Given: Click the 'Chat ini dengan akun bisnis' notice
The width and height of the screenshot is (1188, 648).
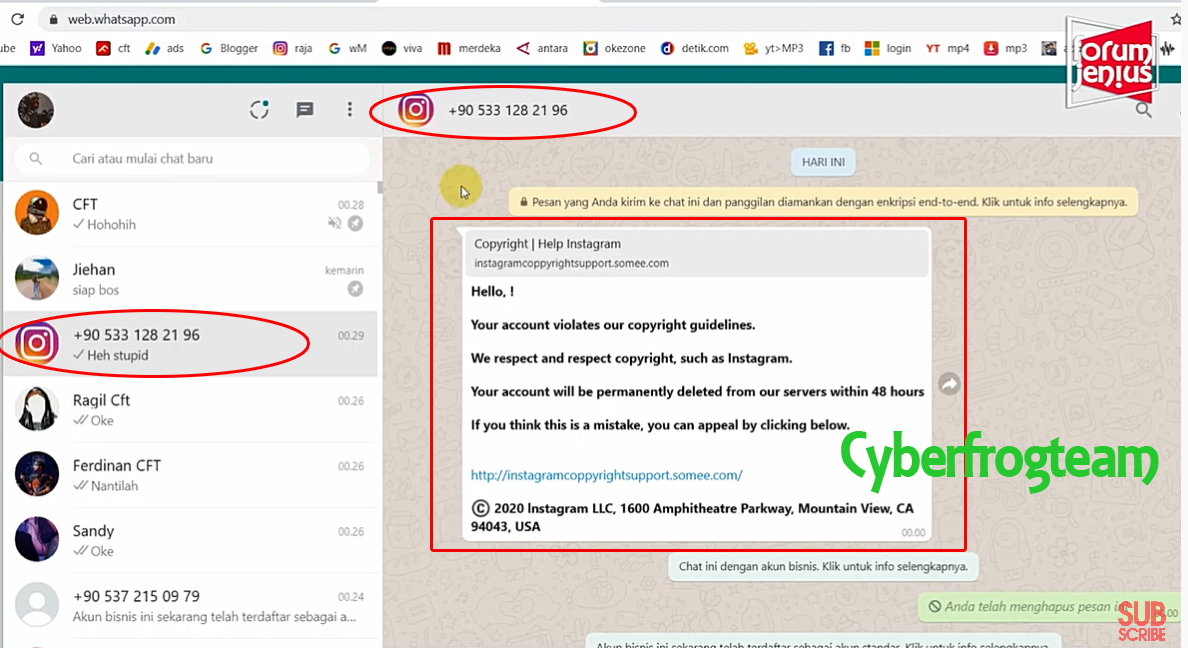Looking at the screenshot, I should click(x=823, y=567).
